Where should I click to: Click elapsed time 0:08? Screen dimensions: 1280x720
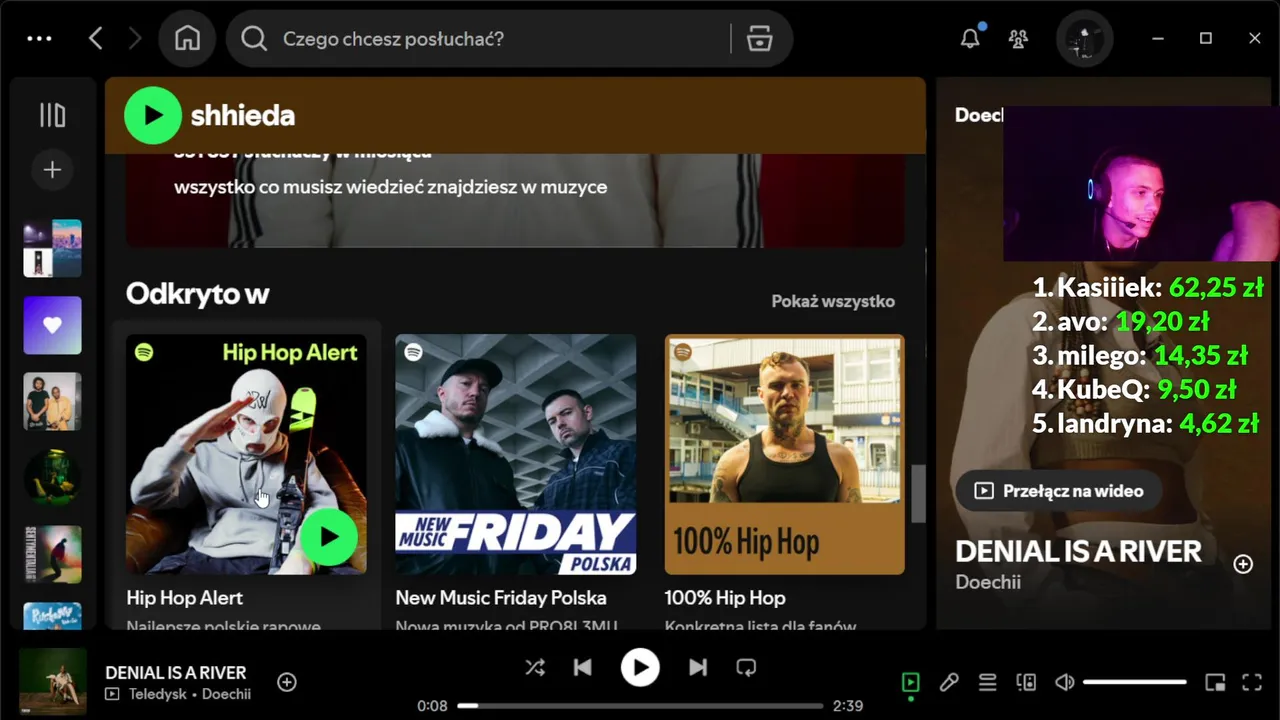pyautogui.click(x=432, y=706)
